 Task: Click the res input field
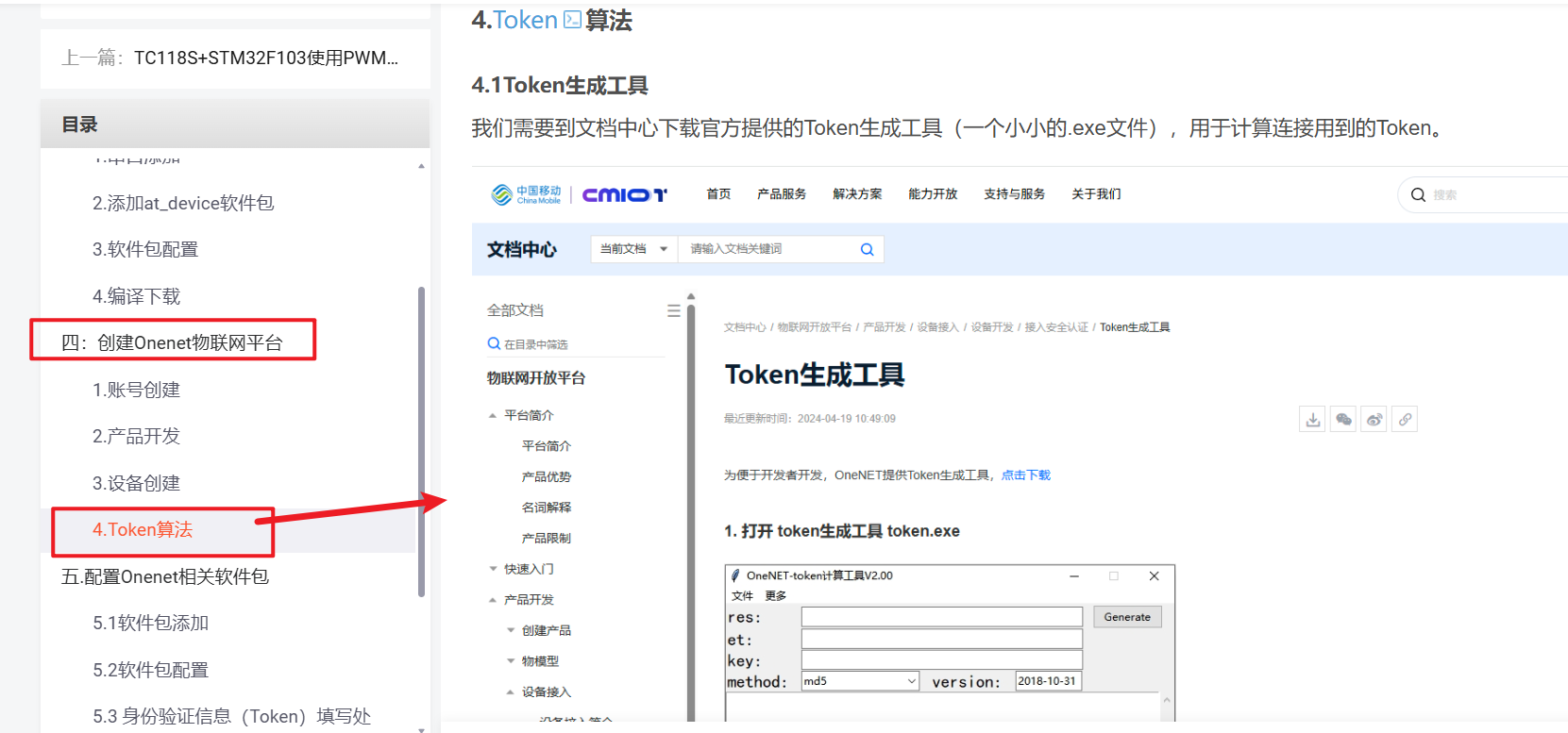click(942, 617)
